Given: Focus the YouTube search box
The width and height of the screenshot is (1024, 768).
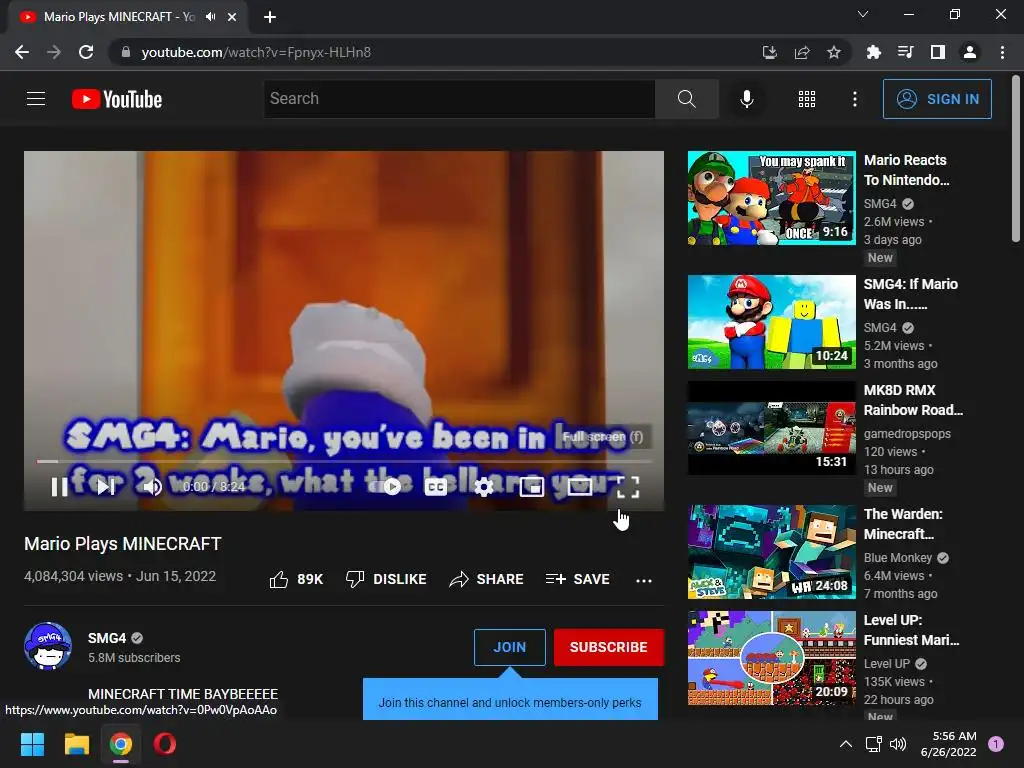Looking at the screenshot, I should 459,99.
